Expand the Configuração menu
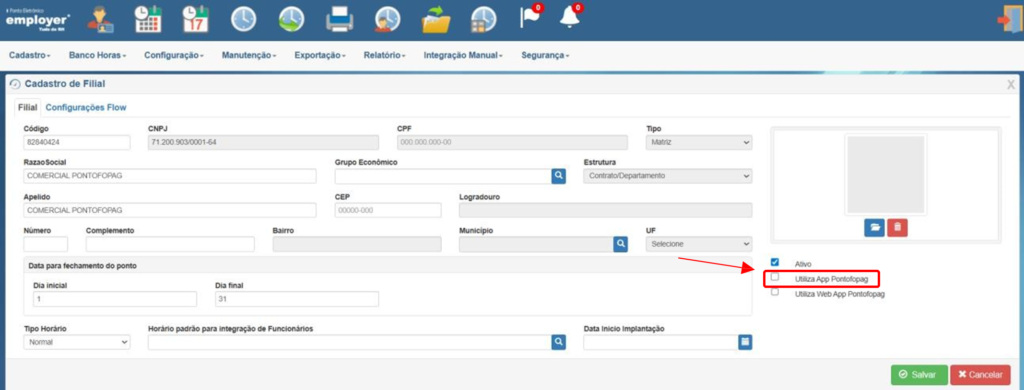Viewport: 1024px width, 390px height. (x=174, y=56)
